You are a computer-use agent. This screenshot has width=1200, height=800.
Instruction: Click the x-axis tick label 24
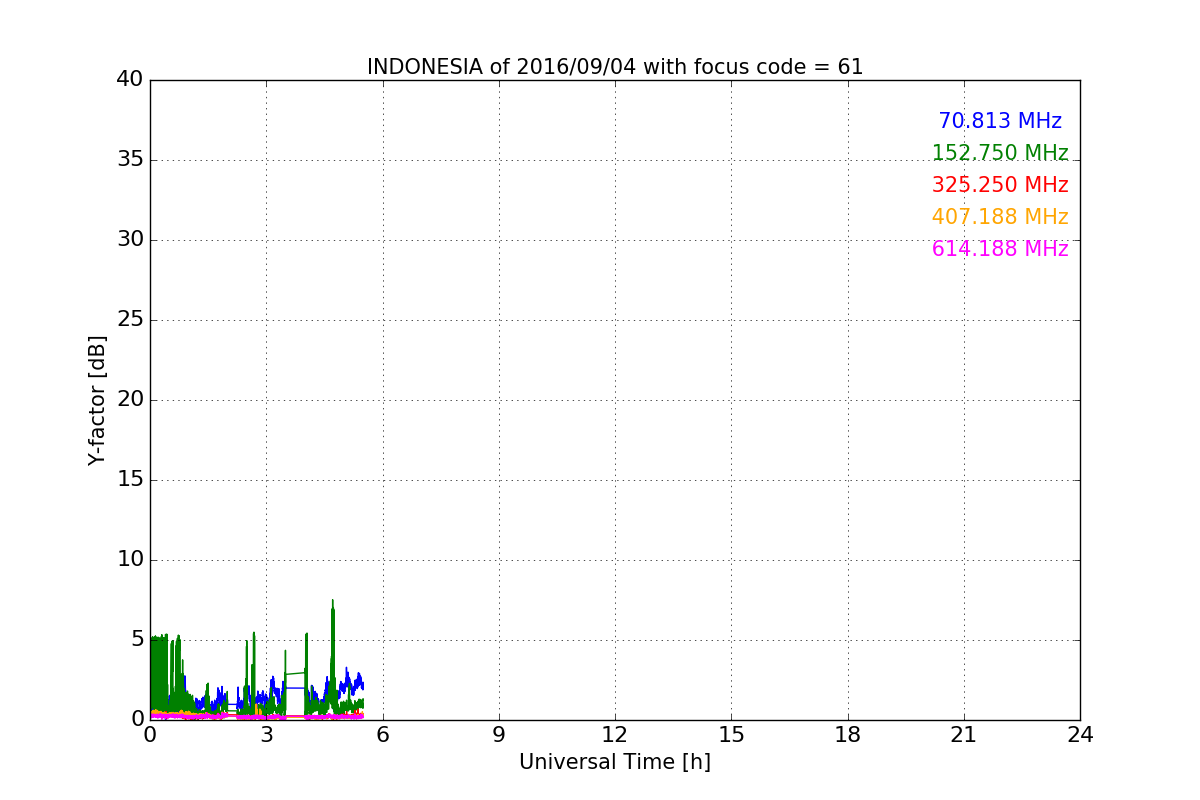pyautogui.click(x=1080, y=735)
